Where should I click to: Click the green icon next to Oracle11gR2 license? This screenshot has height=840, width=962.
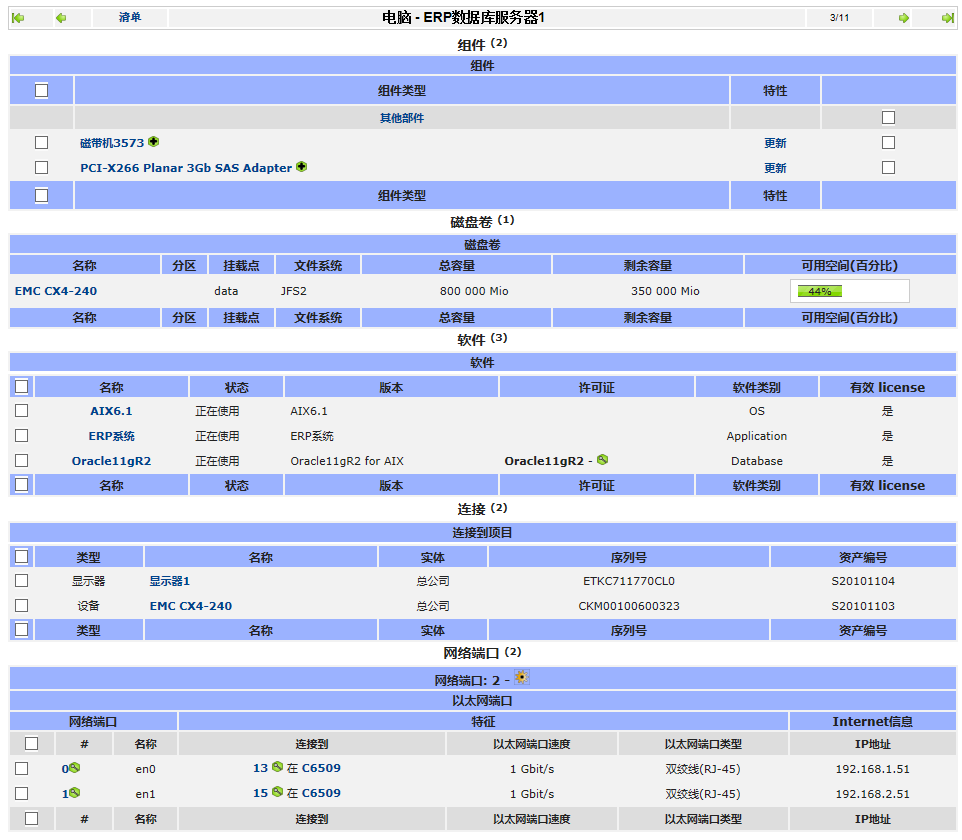tap(602, 460)
